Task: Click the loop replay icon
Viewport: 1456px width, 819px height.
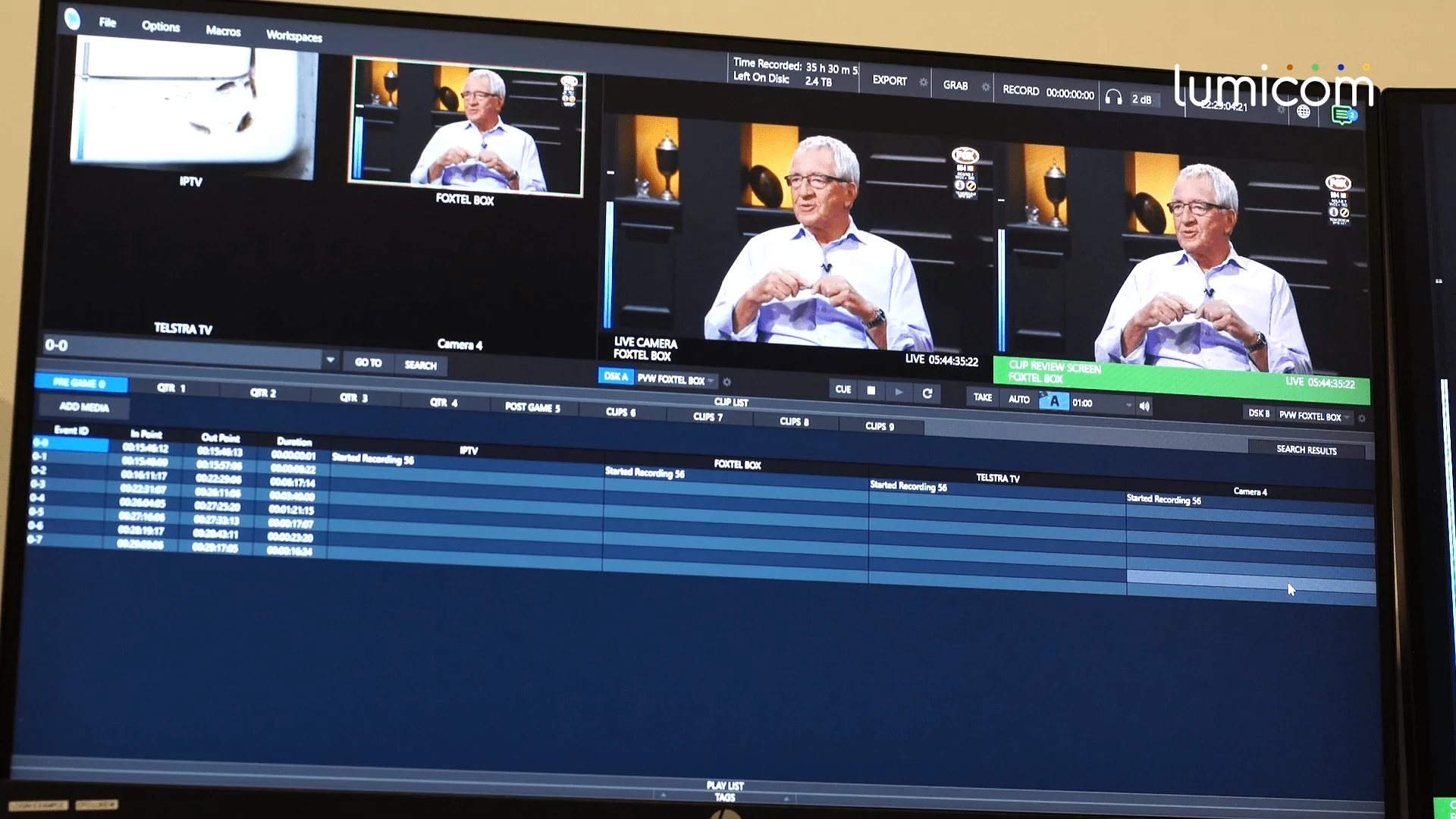Action: pos(927,394)
